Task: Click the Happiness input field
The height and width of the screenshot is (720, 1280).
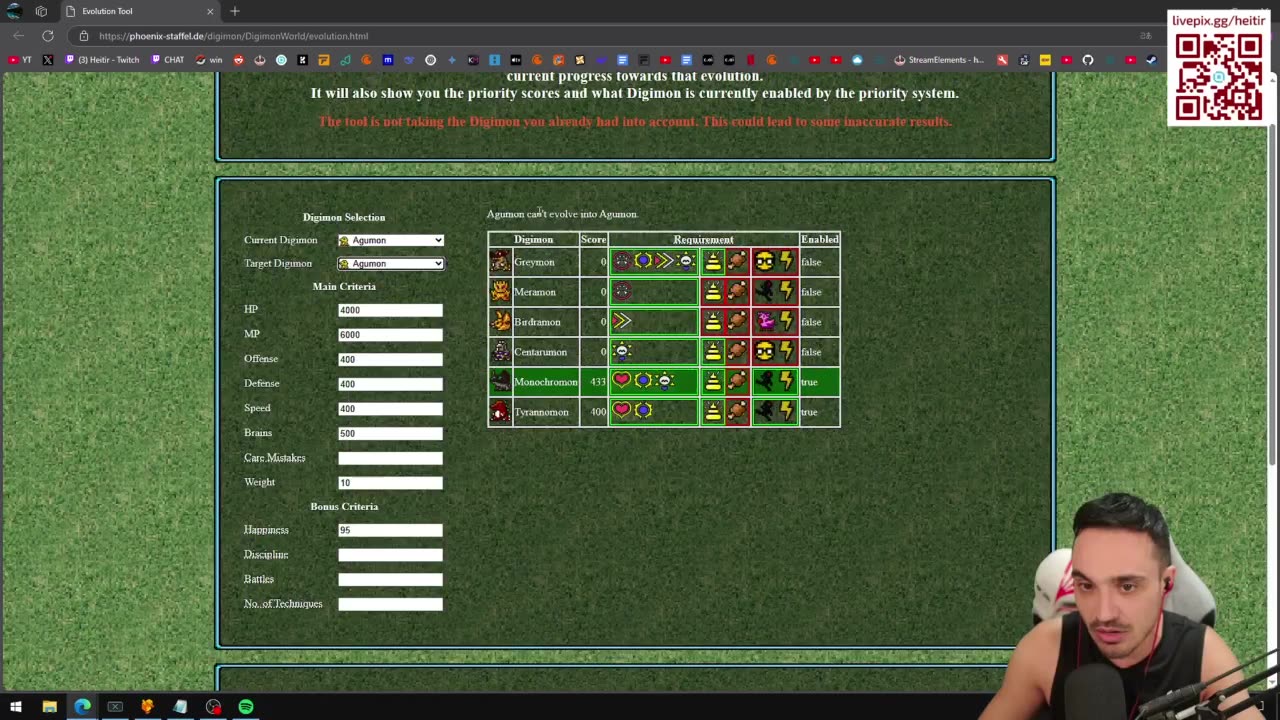Action: click(390, 530)
